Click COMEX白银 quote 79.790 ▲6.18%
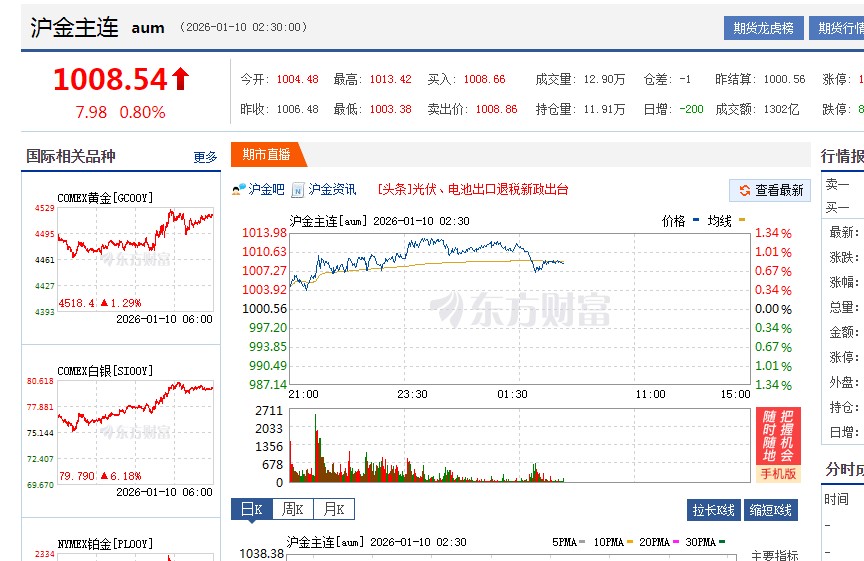This screenshot has height=561, width=864. click(100, 476)
